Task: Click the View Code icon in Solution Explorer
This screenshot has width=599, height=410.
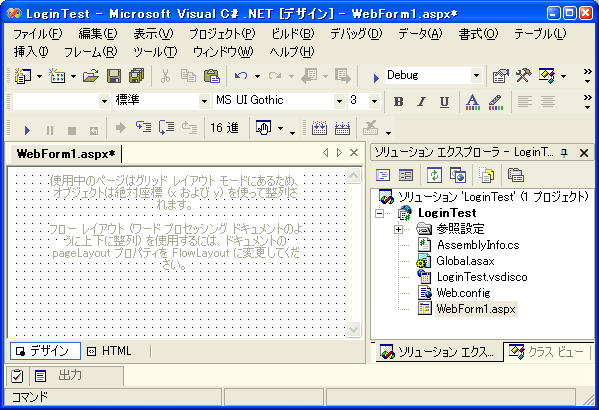Action: click(x=383, y=175)
